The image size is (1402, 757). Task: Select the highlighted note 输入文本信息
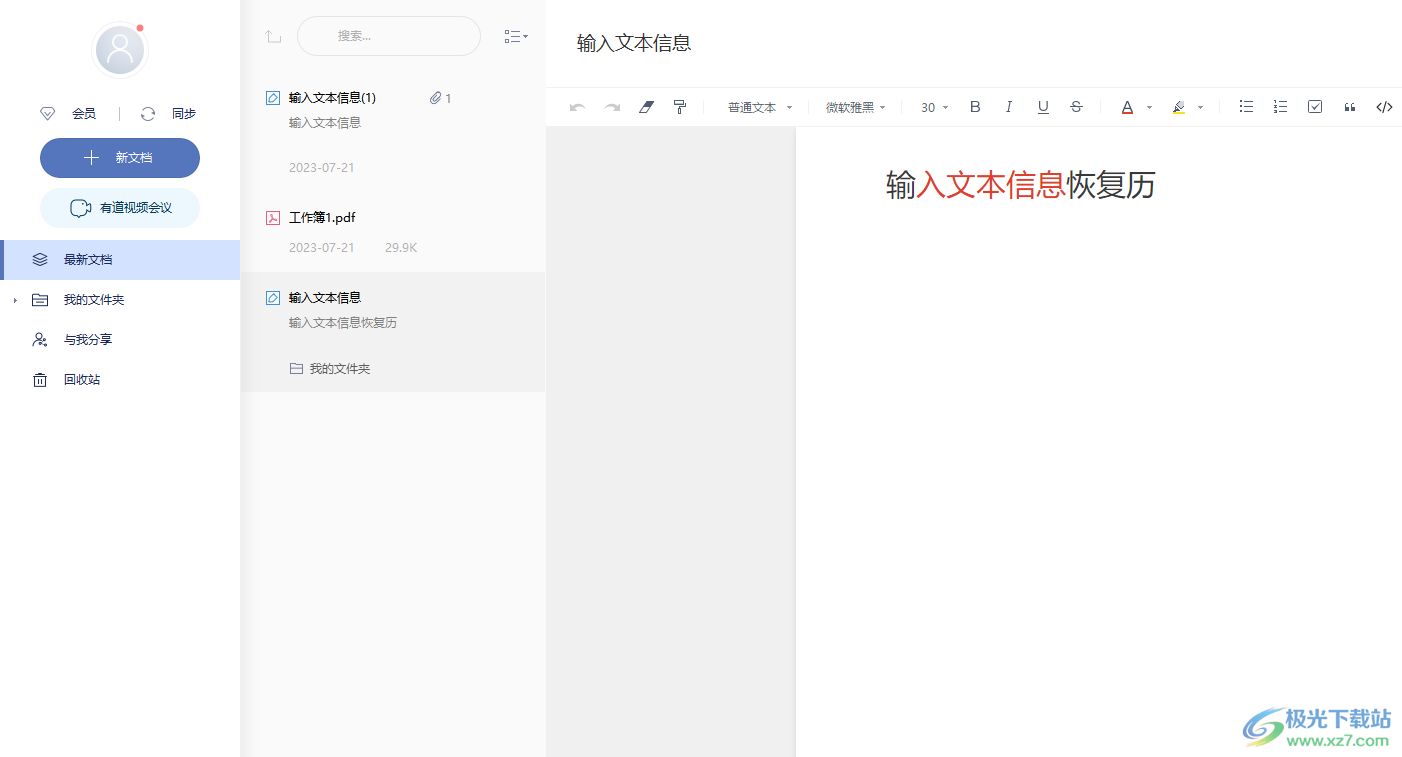393,332
